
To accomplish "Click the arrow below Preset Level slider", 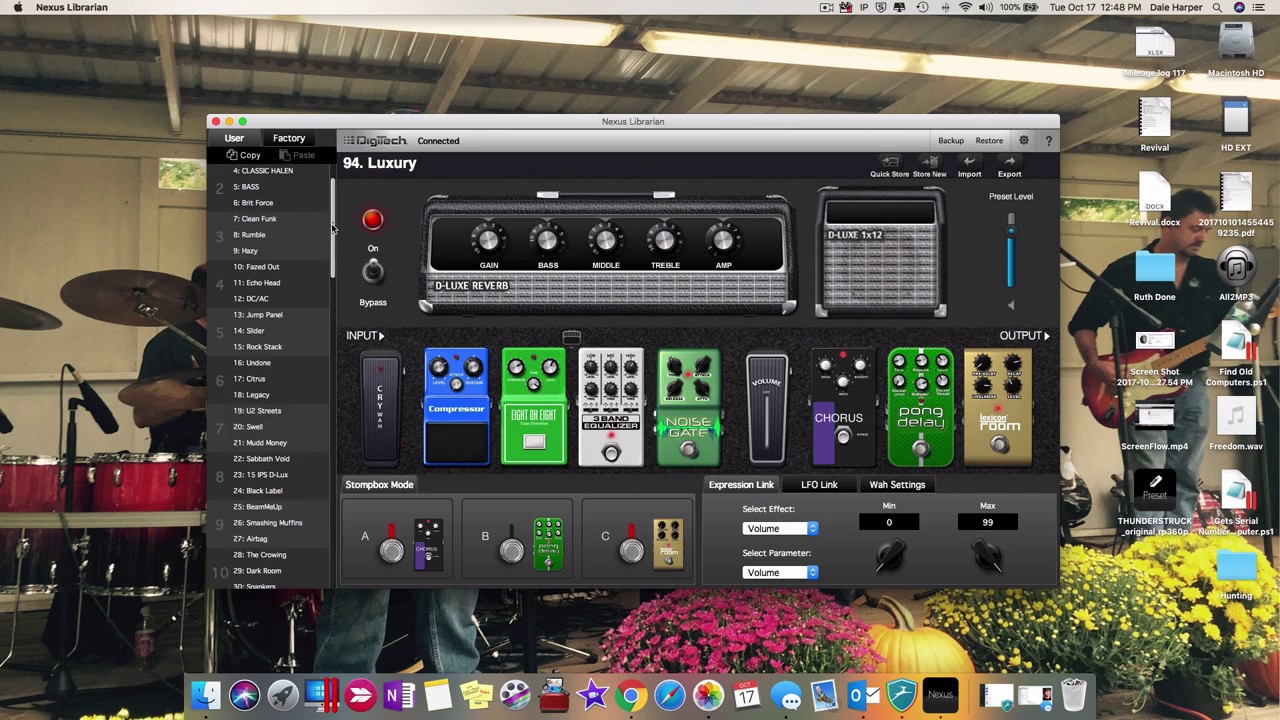I will (1010, 306).
